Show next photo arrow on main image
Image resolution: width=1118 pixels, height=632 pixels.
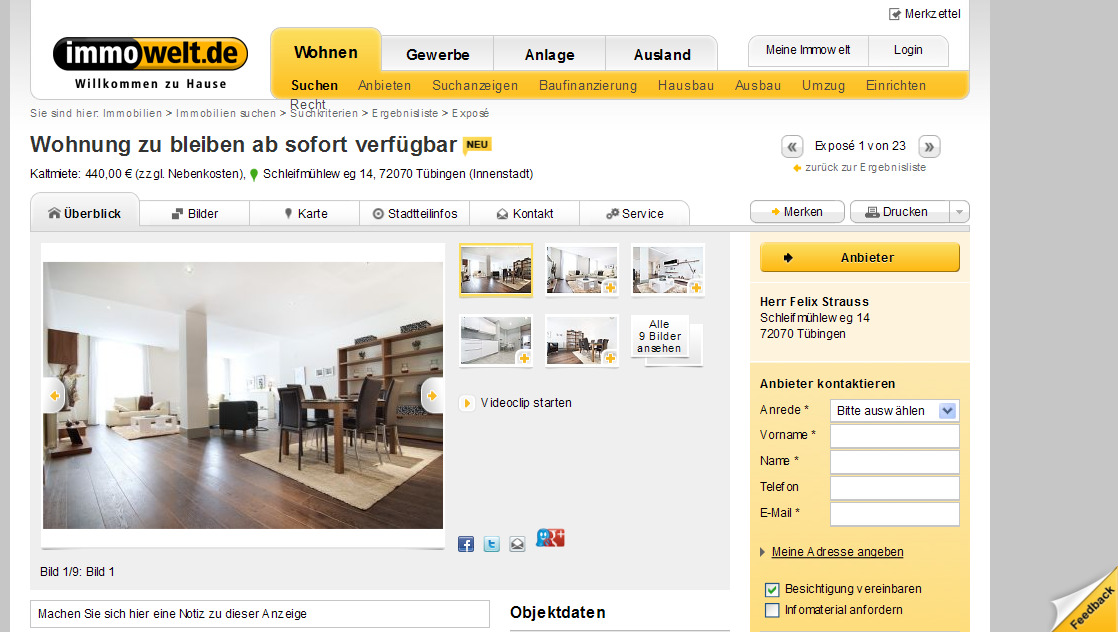coord(431,395)
